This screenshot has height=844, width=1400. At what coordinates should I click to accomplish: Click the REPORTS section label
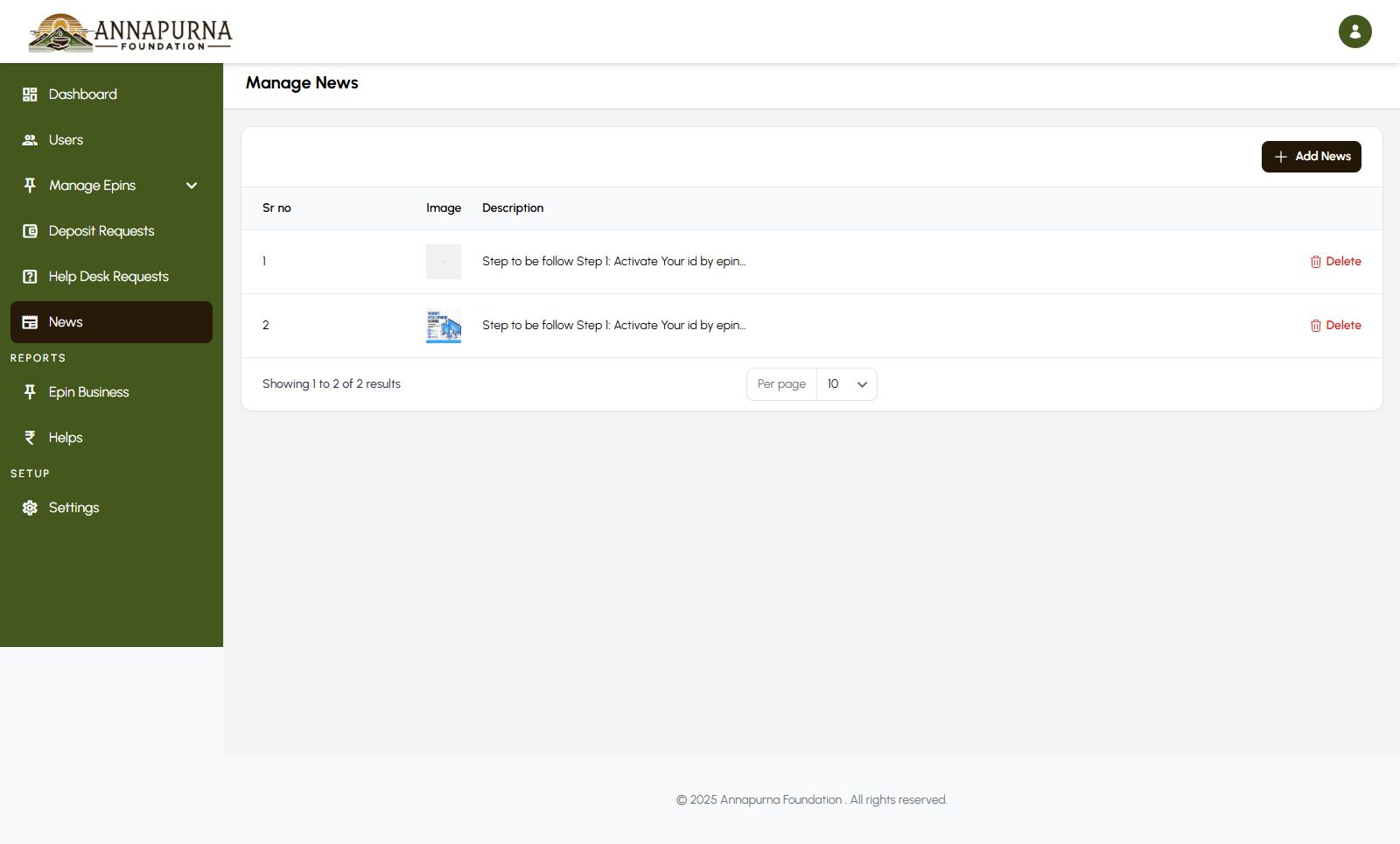click(x=38, y=358)
